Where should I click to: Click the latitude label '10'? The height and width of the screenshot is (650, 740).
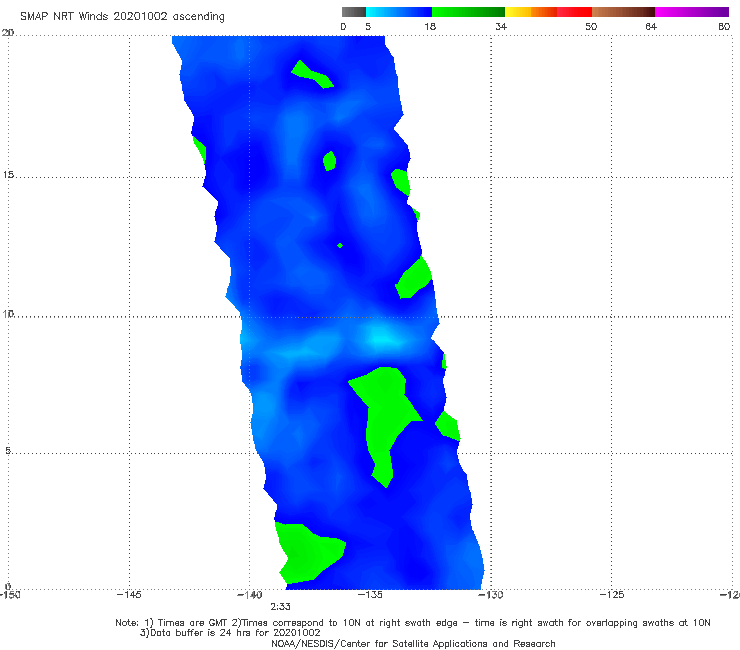click(8, 314)
